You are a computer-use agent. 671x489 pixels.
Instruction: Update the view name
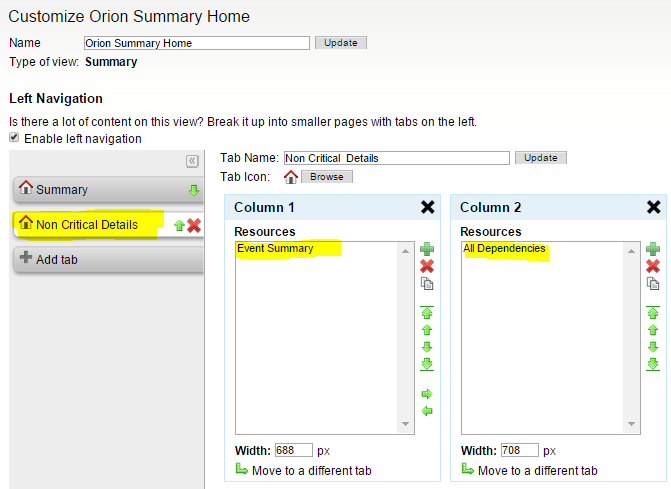(341, 43)
